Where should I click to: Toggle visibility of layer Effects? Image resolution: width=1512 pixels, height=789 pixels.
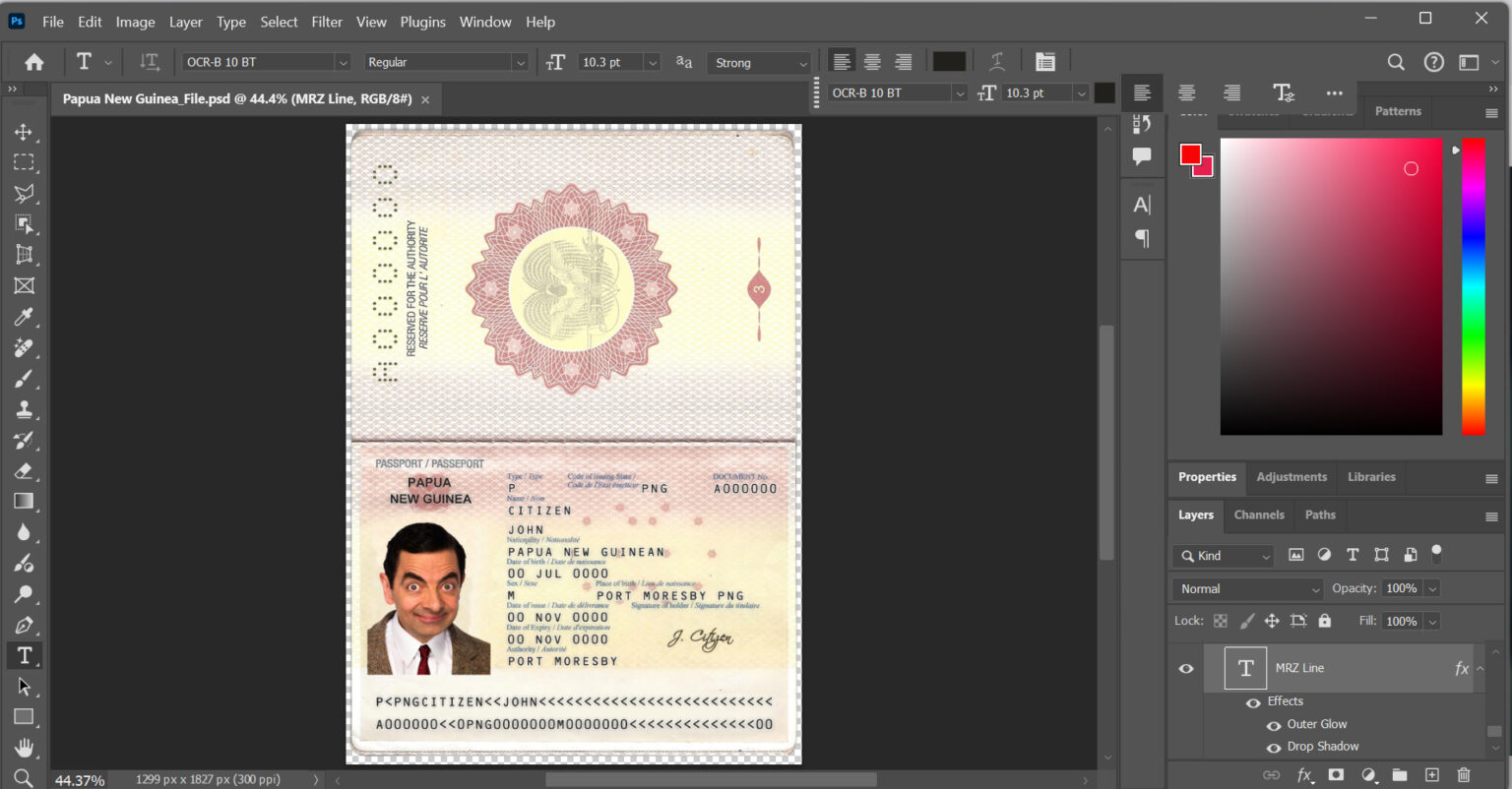click(1253, 702)
